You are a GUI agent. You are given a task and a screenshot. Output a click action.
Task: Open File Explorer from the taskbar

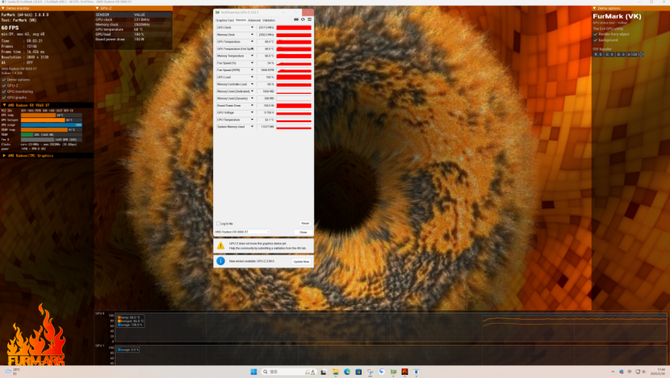click(335, 372)
